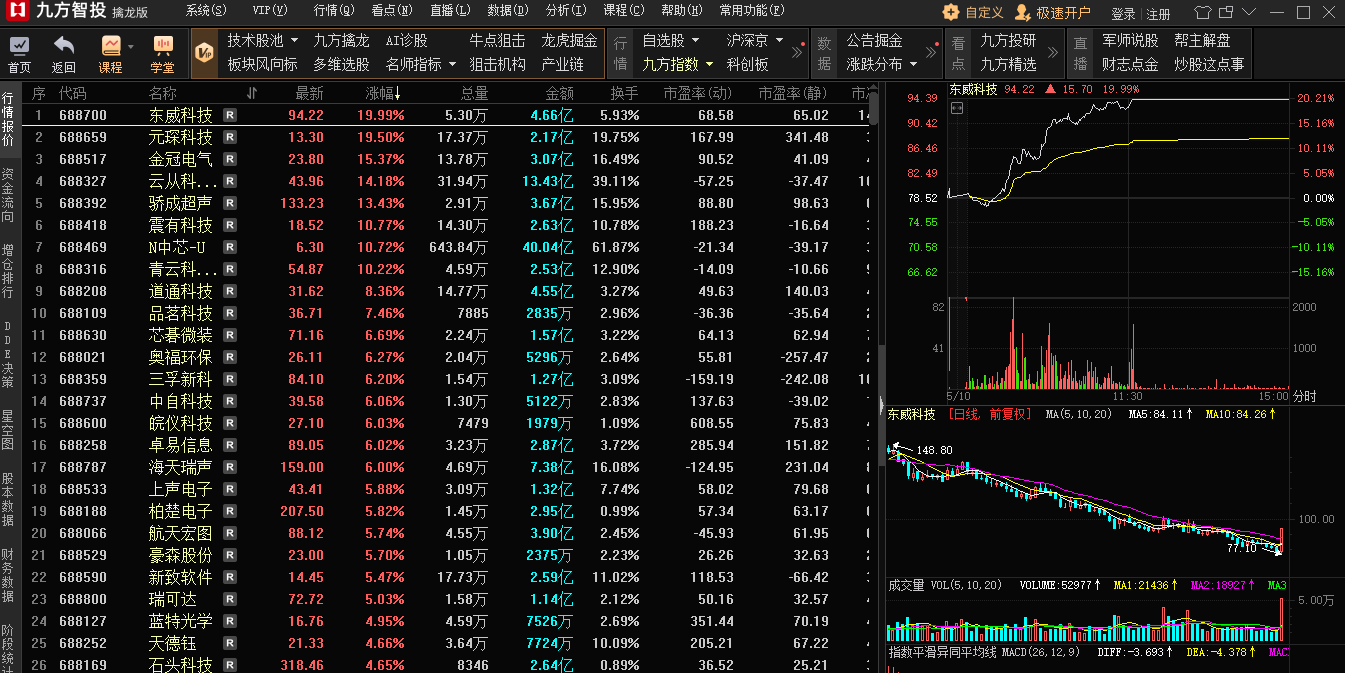Open the 行情(Q) menu
This screenshot has width=1345, height=673.
[333, 11]
